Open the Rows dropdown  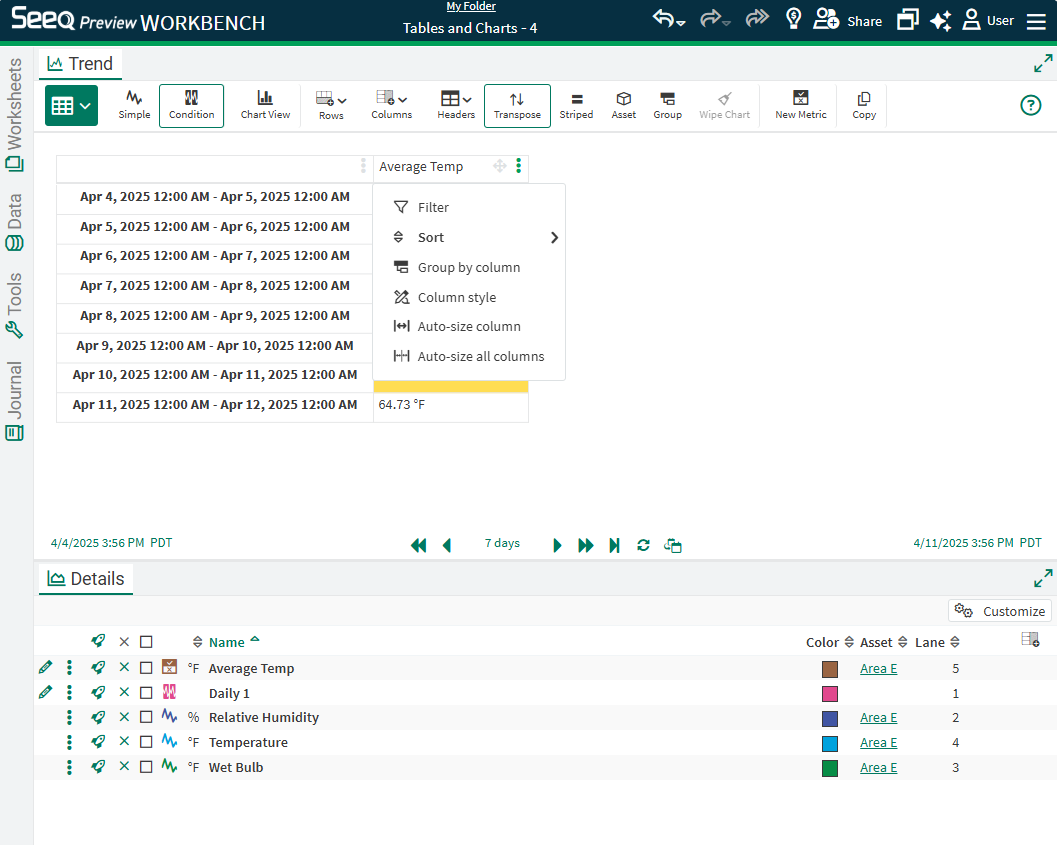coord(331,105)
